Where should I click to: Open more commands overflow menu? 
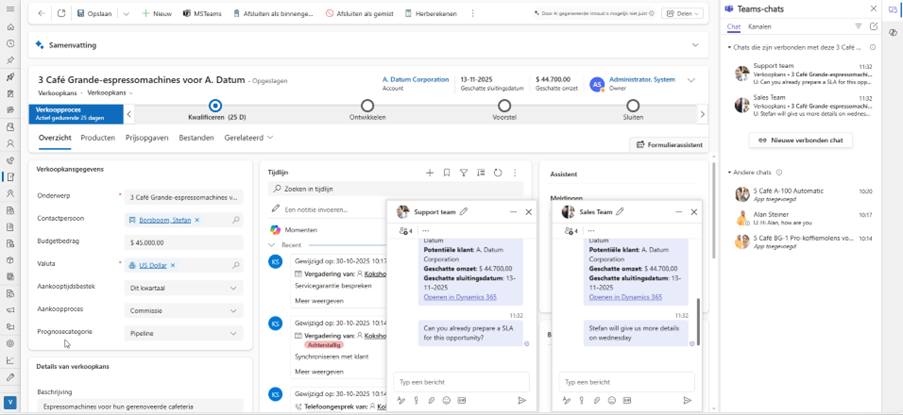(473, 13)
